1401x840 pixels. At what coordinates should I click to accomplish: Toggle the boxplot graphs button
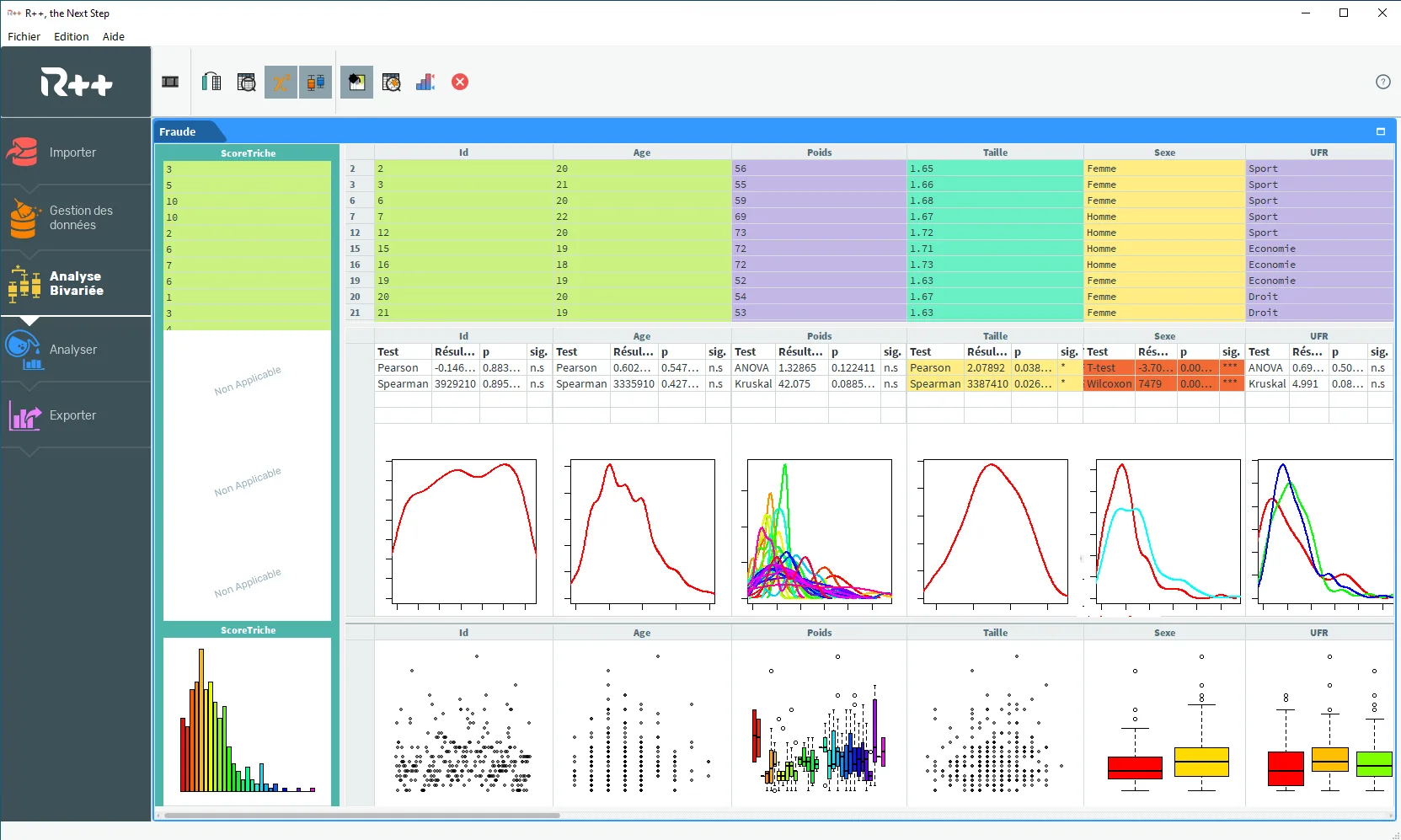click(x=315, y=82)
